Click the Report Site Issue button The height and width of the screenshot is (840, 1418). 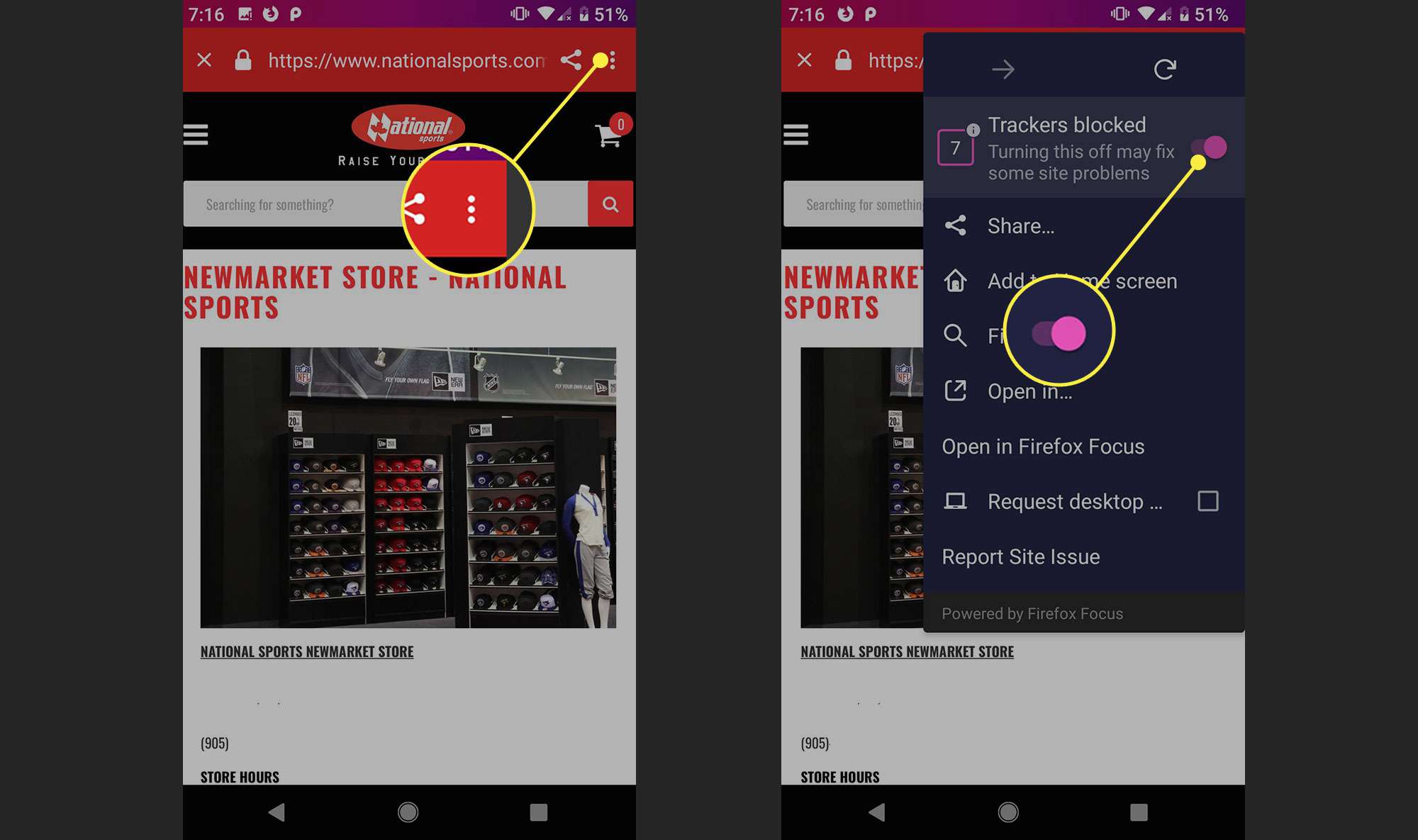1020,556
